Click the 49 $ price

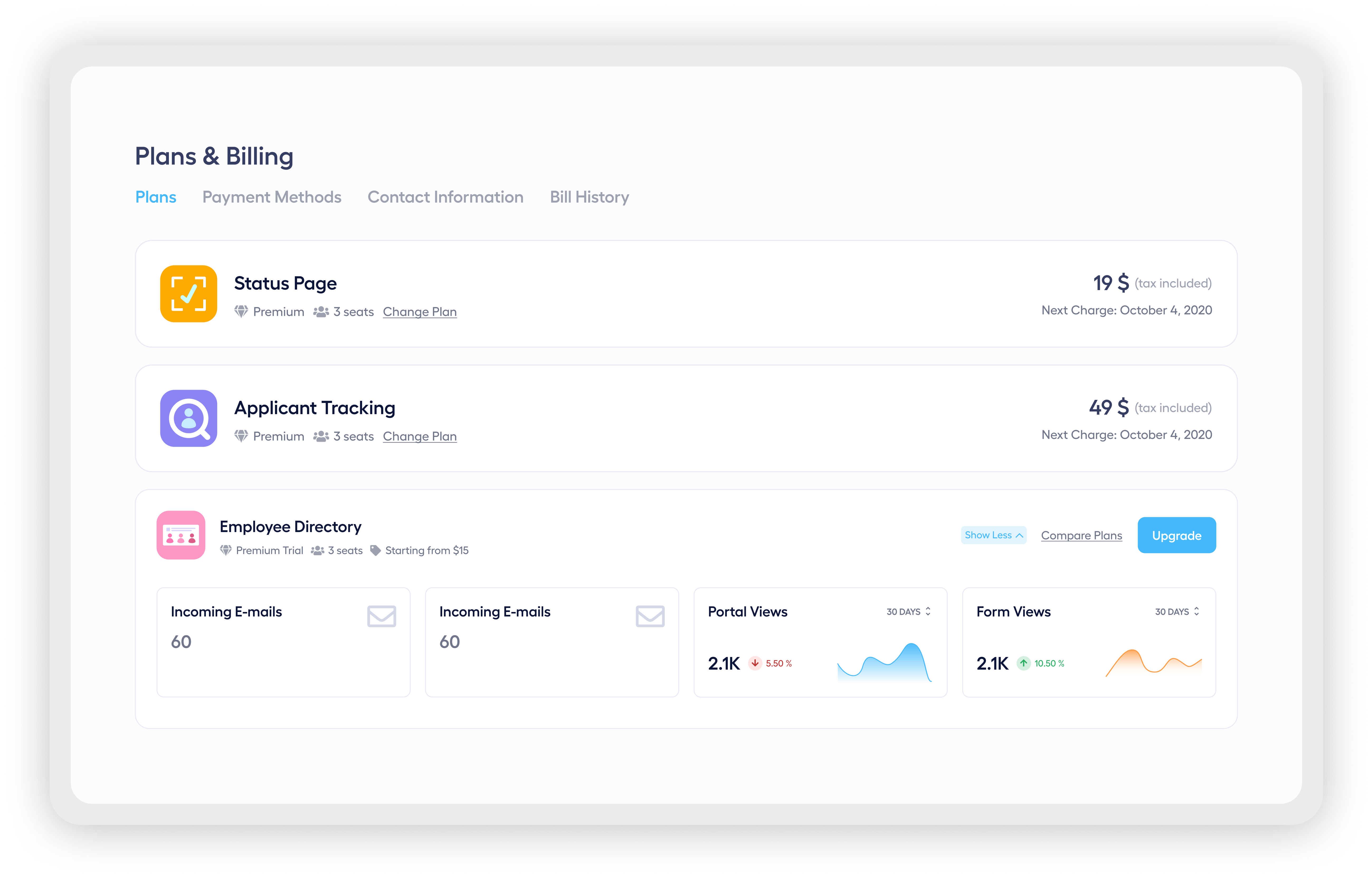[x=1109, y=407]
